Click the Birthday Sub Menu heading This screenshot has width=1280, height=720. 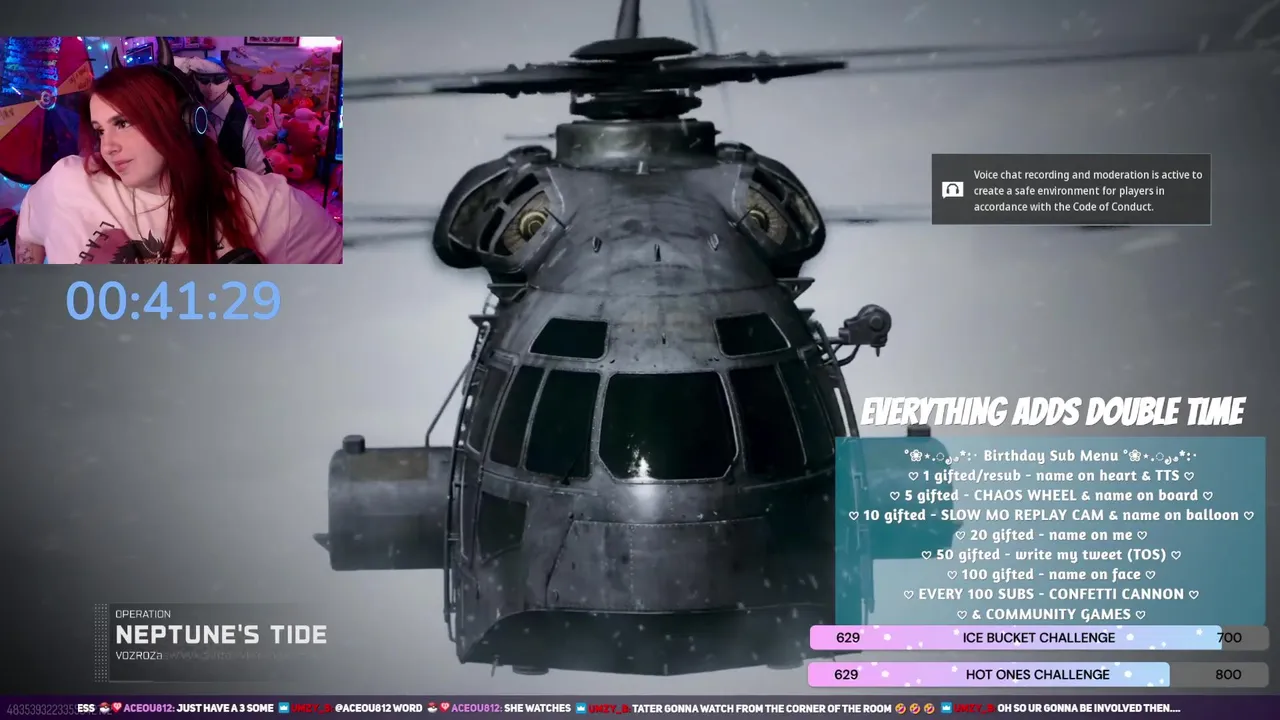(1050, 455)
